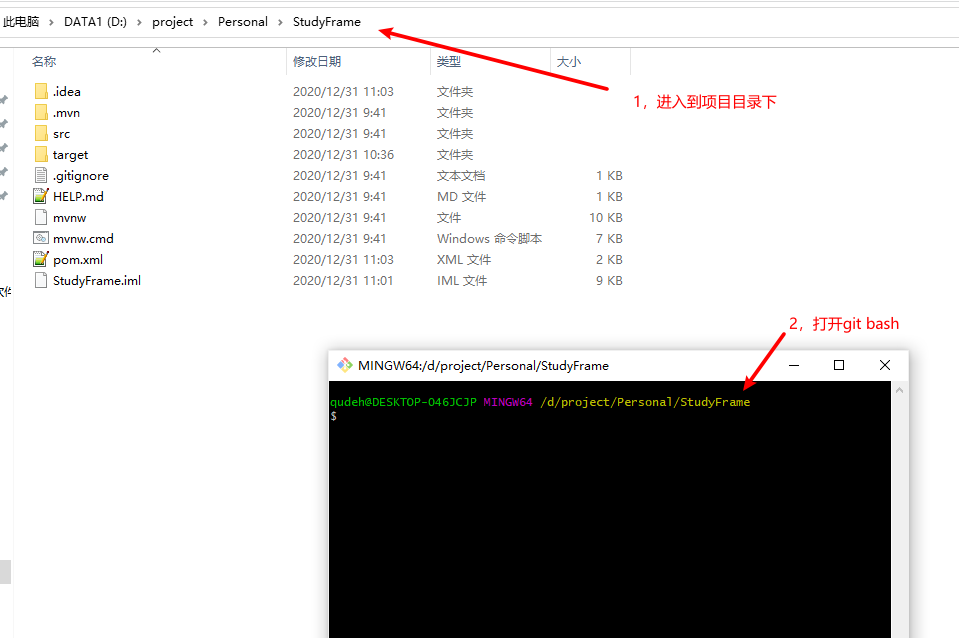Click the $ prompt line in Git Bash

tap(333, 416)
